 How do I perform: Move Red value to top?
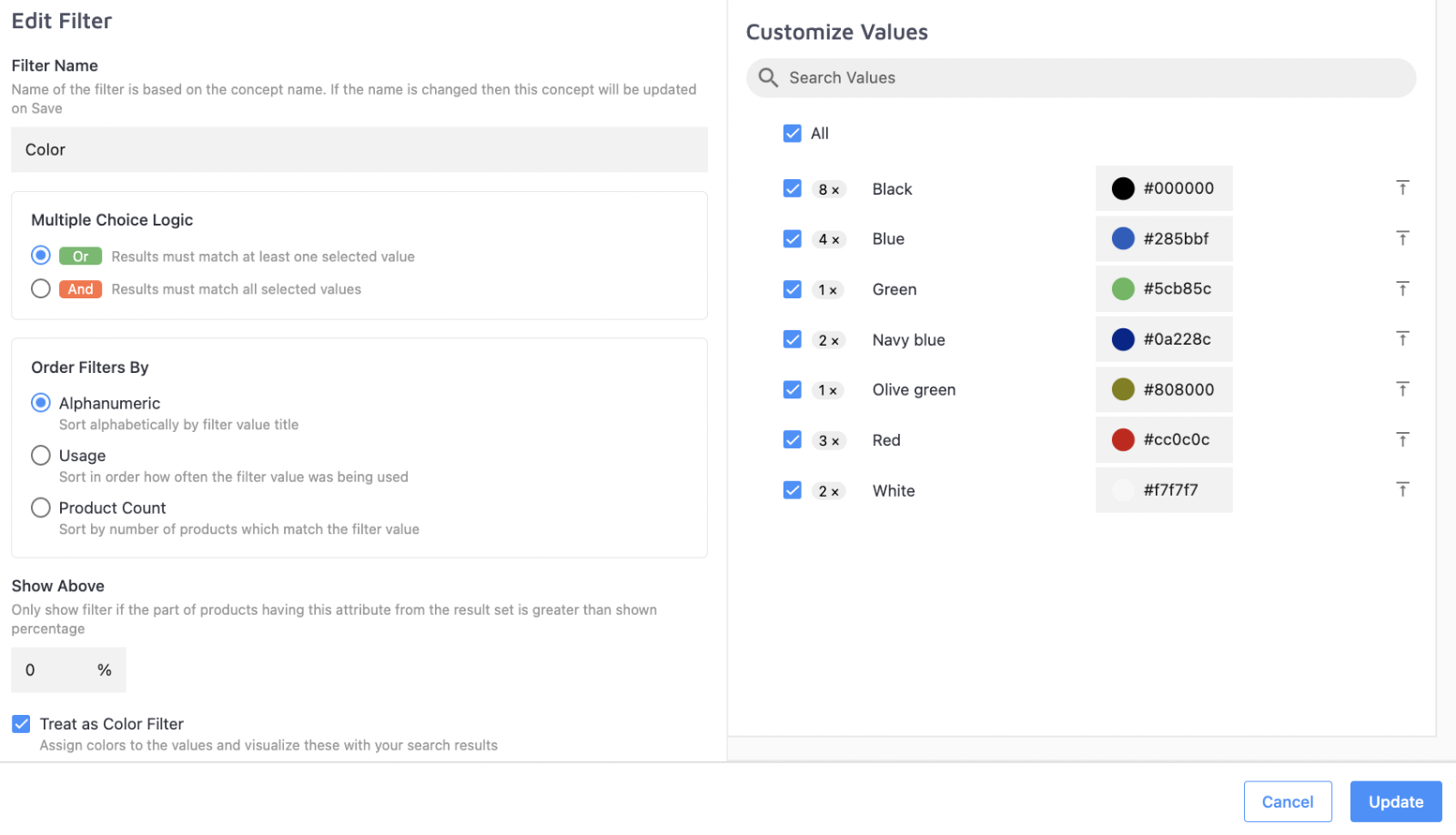pyautogui.click(x=1402, y=440)
